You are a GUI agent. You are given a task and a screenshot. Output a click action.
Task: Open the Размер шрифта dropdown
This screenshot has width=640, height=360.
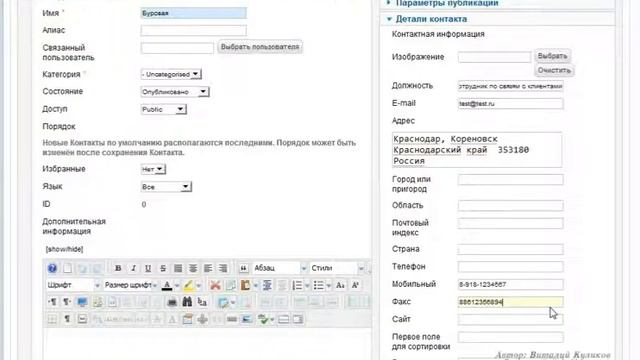131,285
